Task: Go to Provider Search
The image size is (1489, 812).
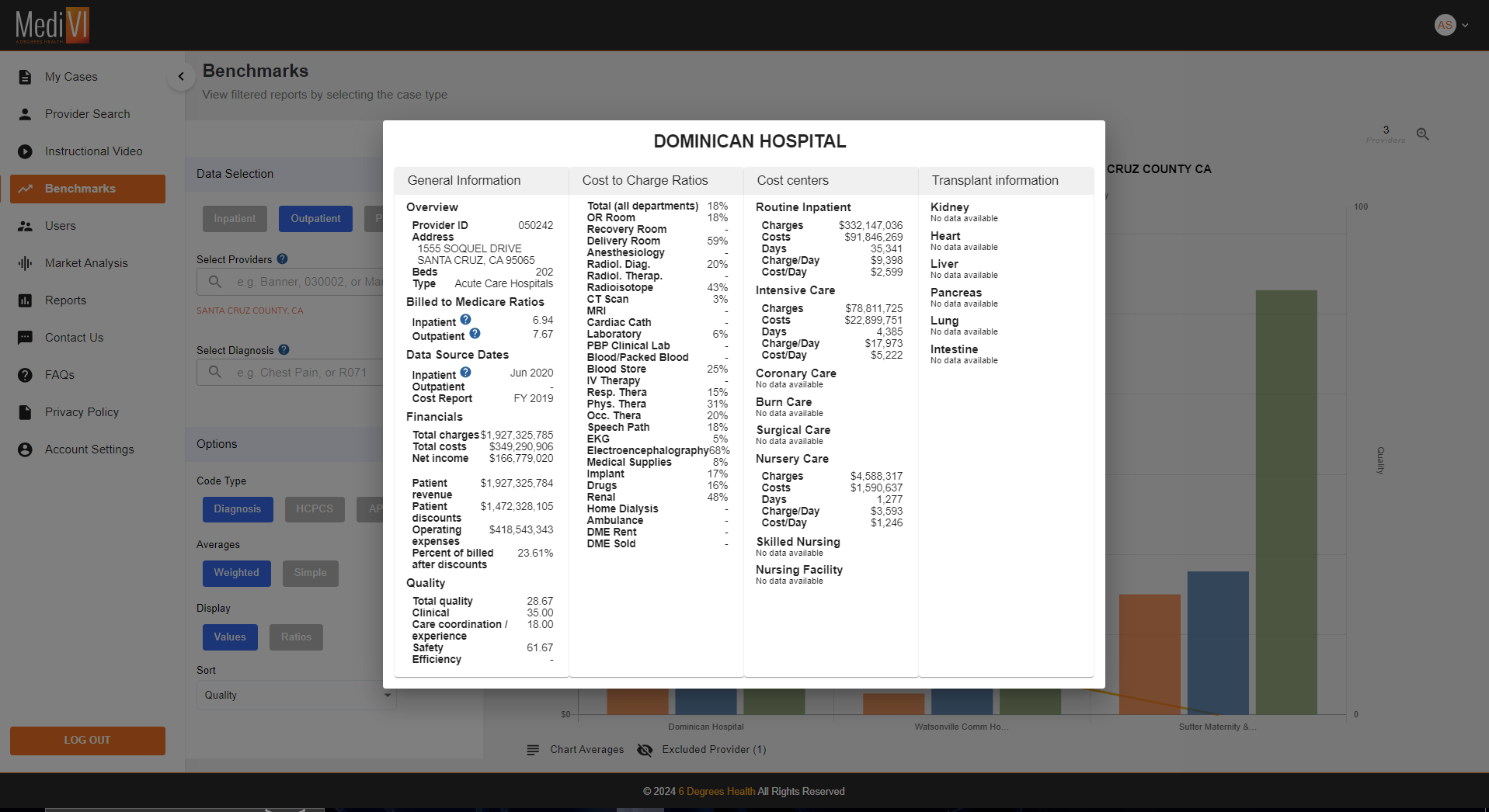Action: [88, 114]
